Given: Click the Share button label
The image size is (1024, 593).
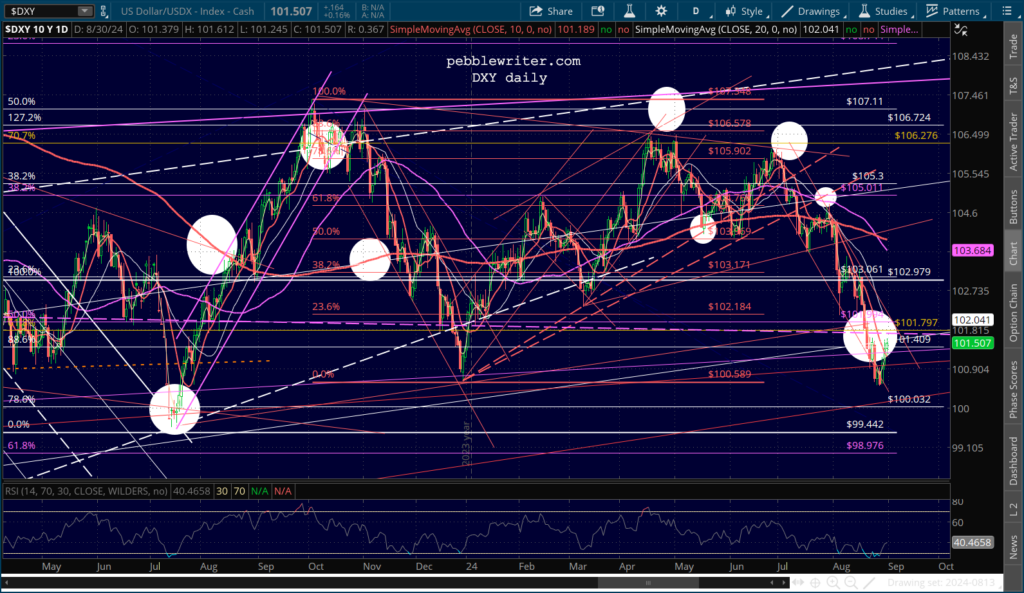Looking at the screenshot, I should pos(560,11).
